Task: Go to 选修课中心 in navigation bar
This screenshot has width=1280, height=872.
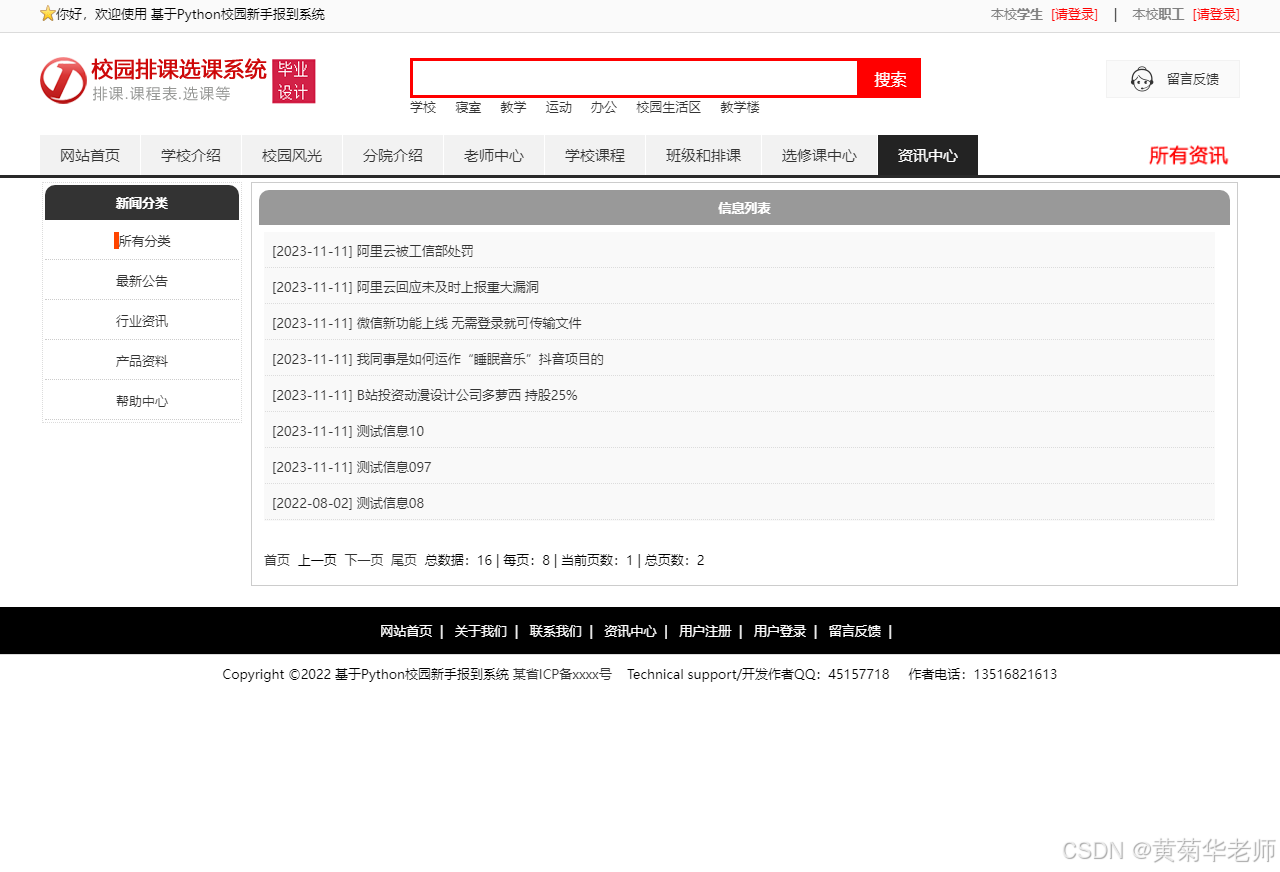Action: (x=819, y=156)
